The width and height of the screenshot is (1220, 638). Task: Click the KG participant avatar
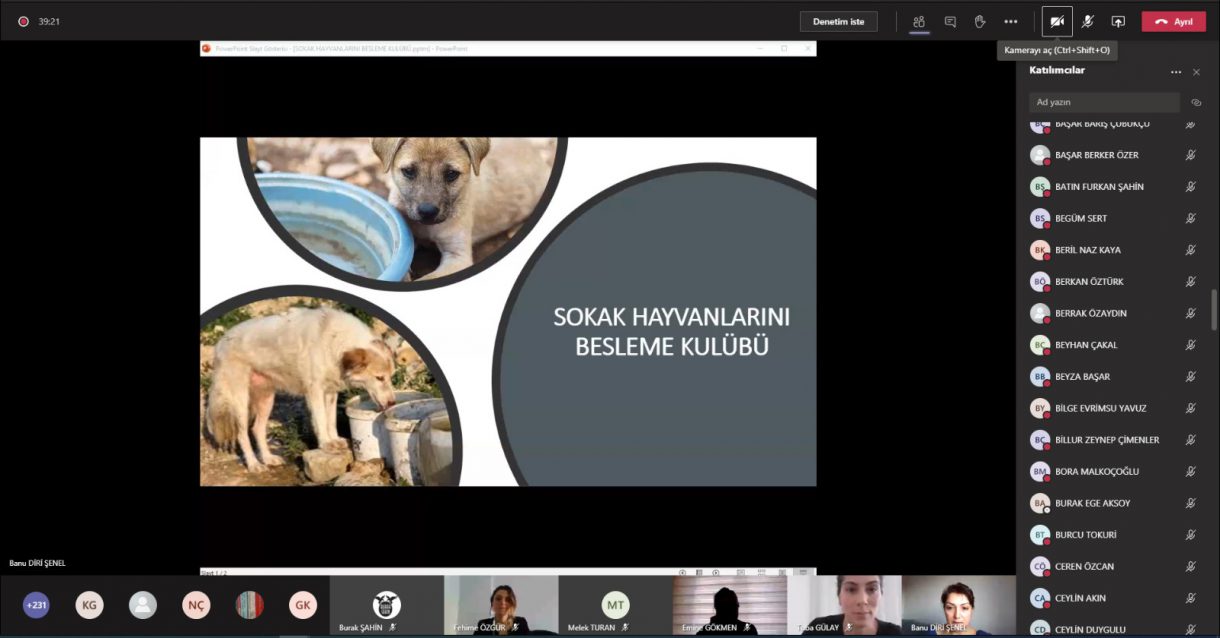click(x=89, y=605)
